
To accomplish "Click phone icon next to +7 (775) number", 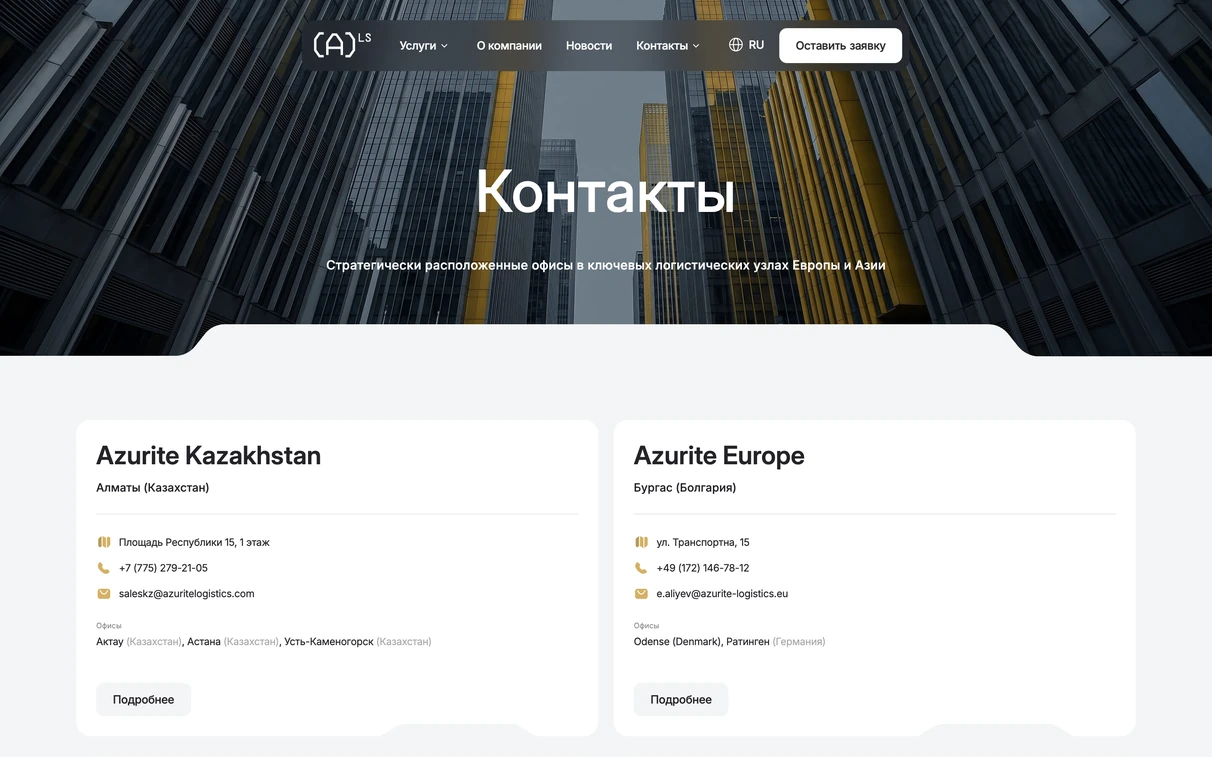I will click(104, 568).
